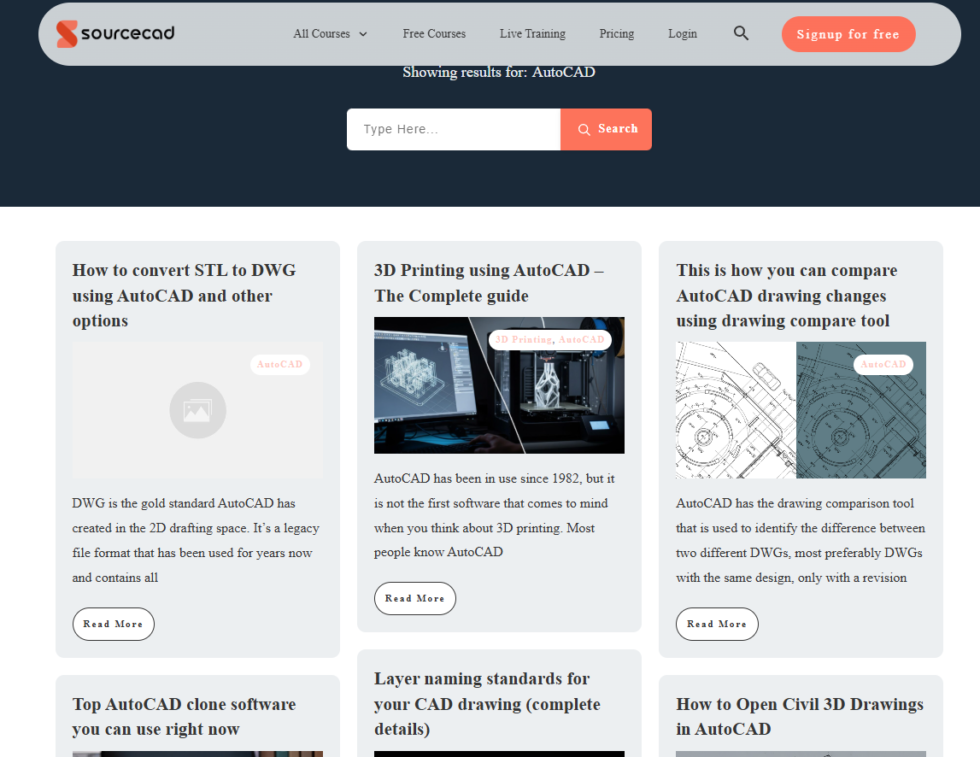
Task: Click the SourceCAD logo icon
Action: (x=67, y=34)
